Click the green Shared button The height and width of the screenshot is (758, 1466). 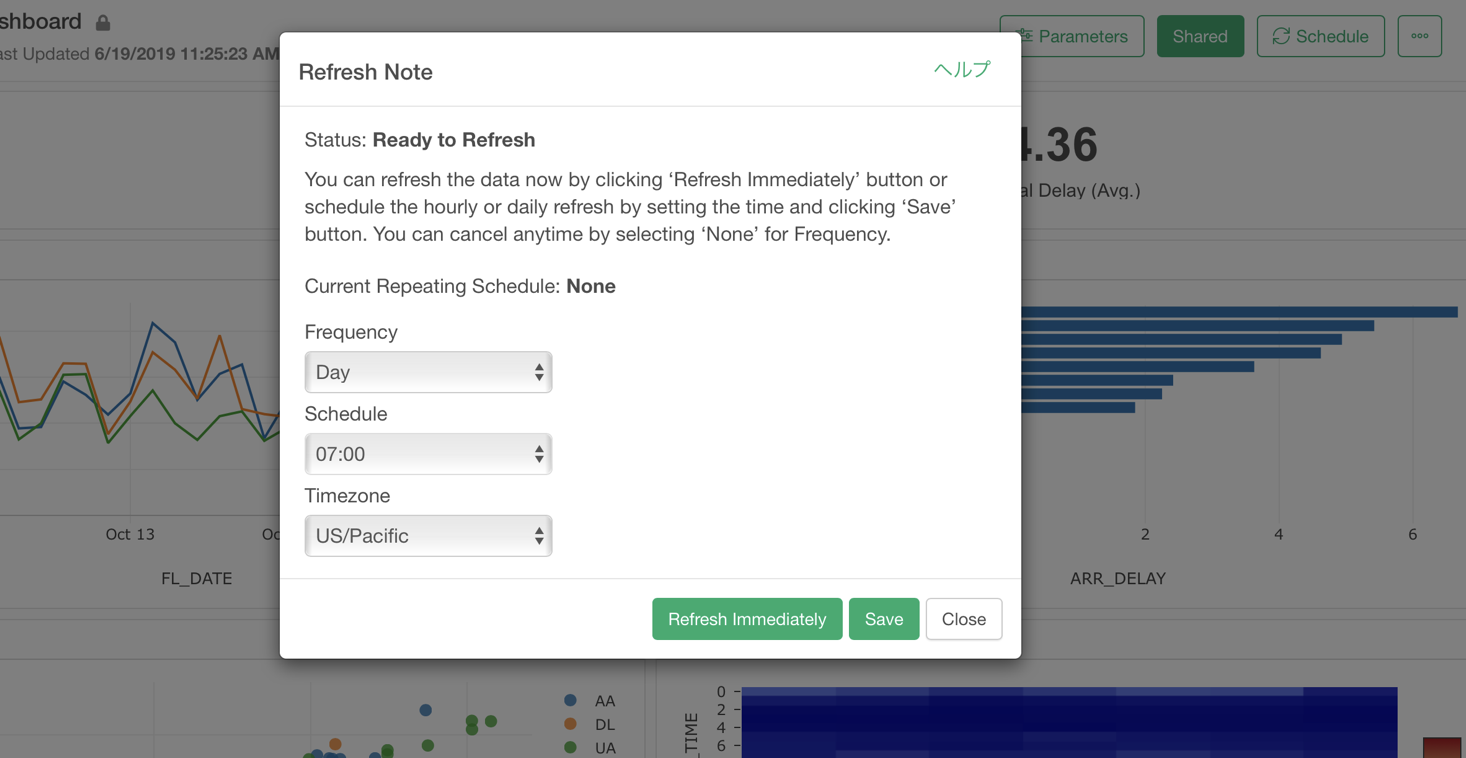click(1200, 36)
